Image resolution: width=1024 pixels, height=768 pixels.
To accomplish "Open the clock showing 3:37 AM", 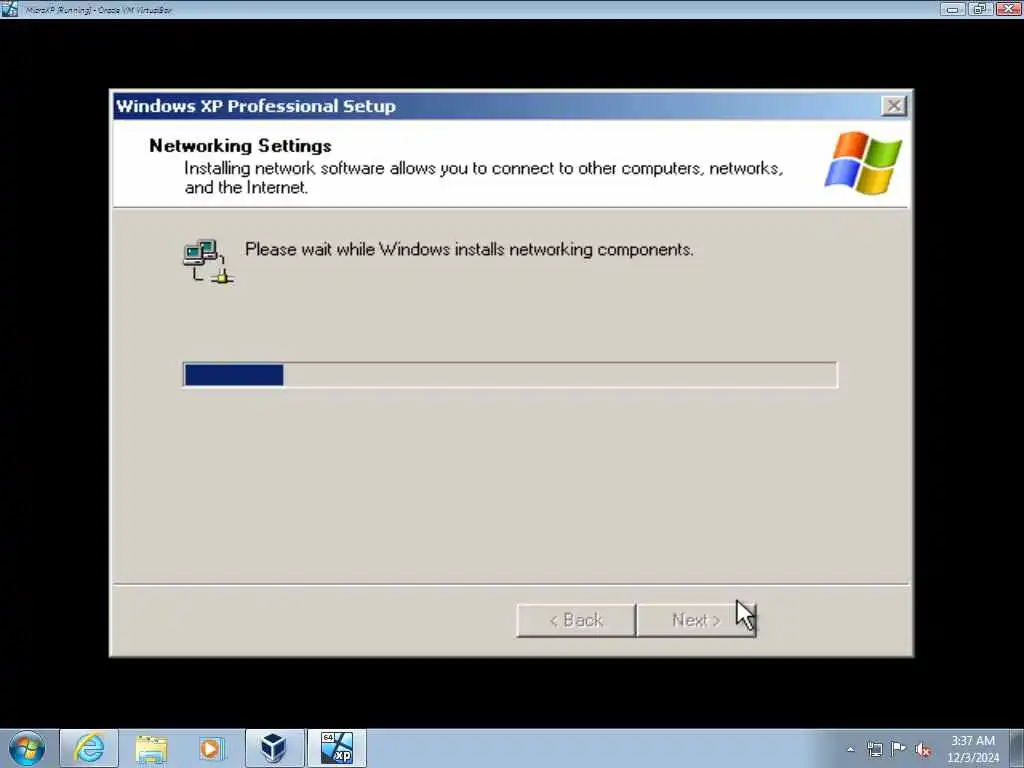I will click(972, 749).
